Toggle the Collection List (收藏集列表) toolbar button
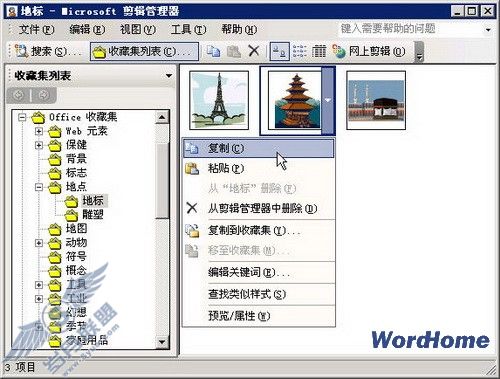The width and height of the screenshot is (500, 379). tap(144, 52)
